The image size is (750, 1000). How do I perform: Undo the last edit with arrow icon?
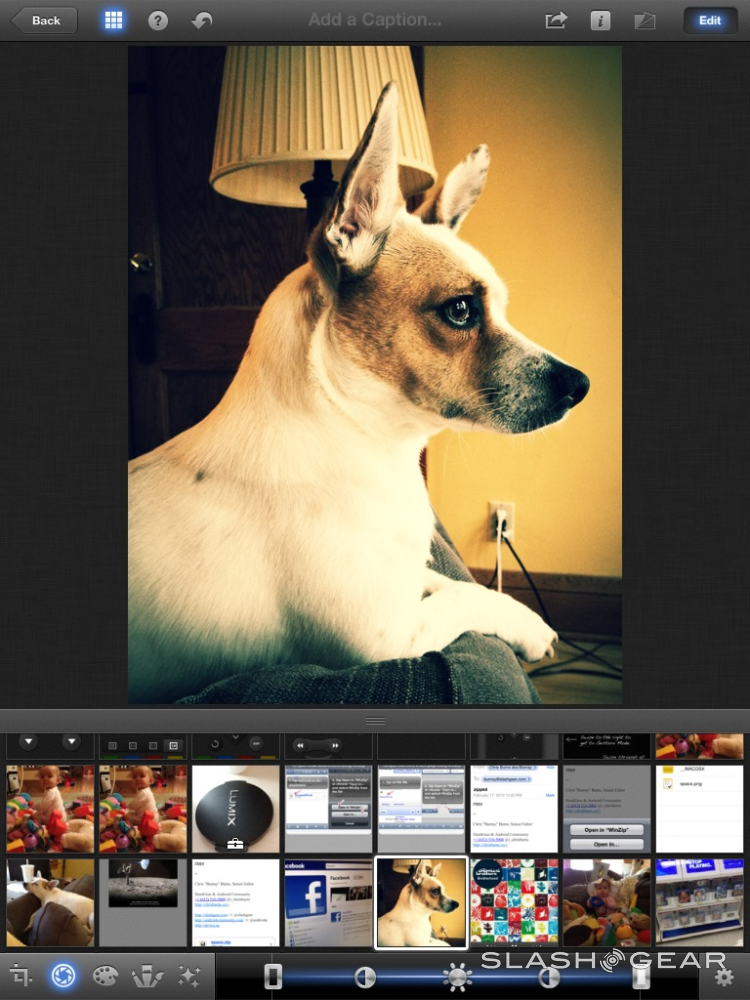point(202,21)
